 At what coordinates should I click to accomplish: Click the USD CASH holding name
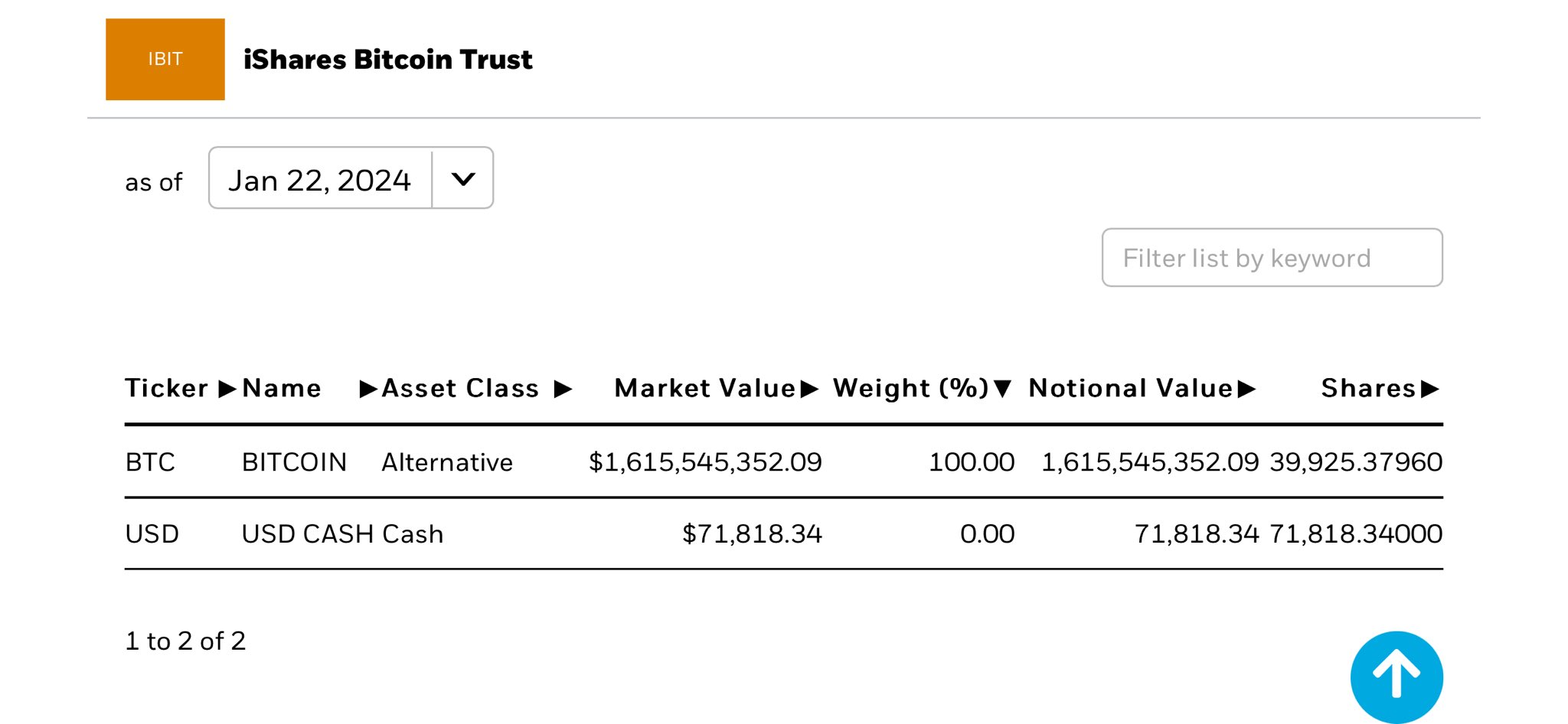[x=307, y=533]
